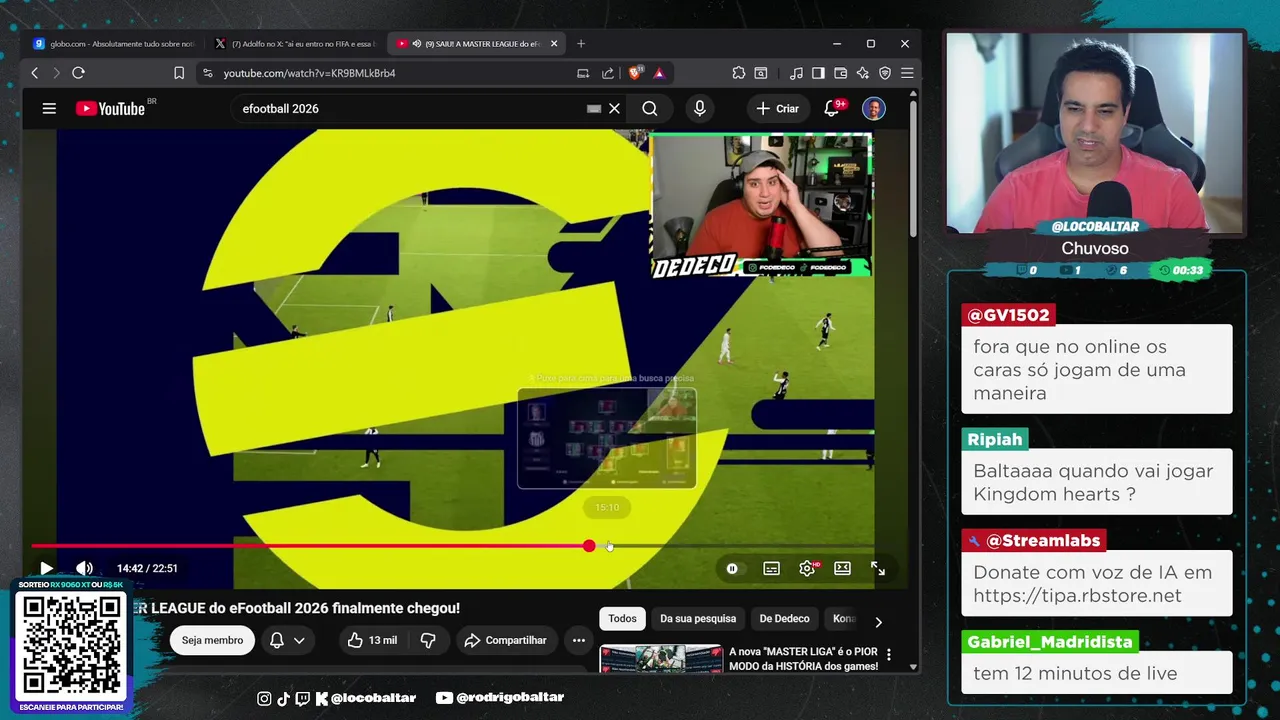Click the cast/screen icon in the address bar
This screenshot has width=1280, height=720.
point(583,73)
